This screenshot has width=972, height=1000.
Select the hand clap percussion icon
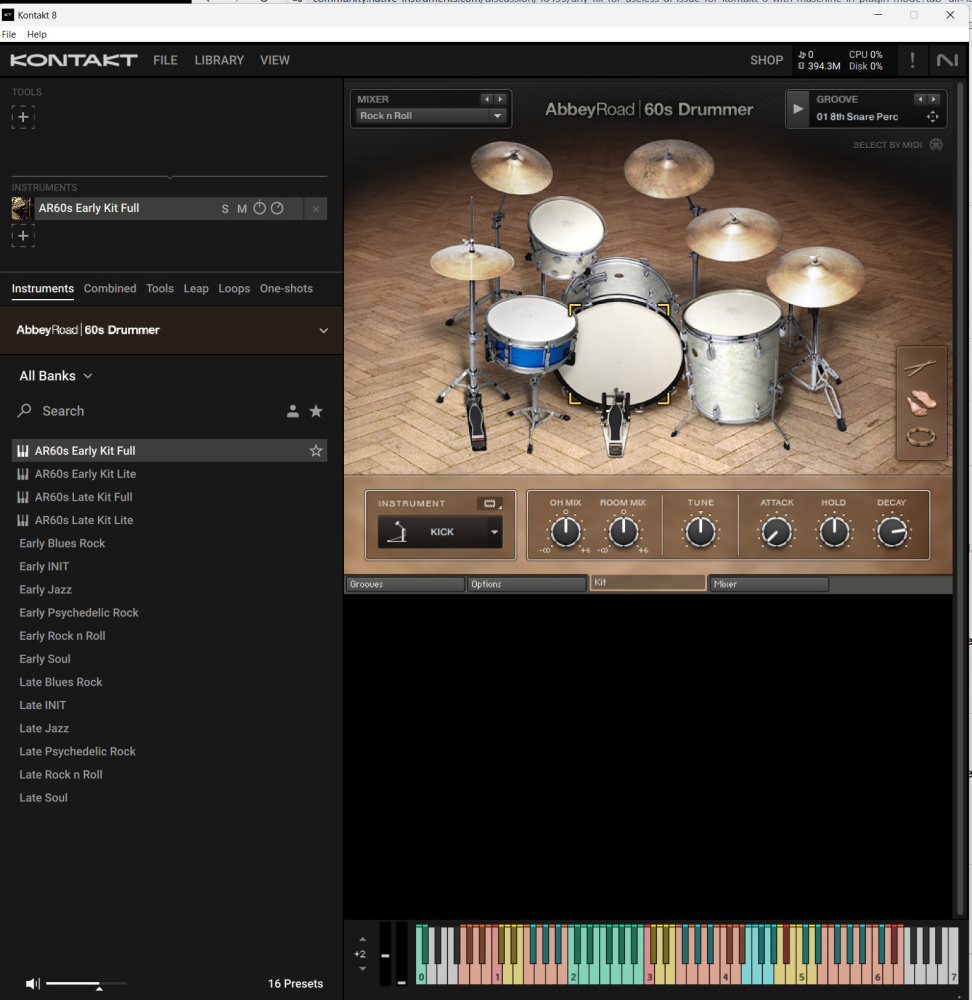click(x=921, y=403)
